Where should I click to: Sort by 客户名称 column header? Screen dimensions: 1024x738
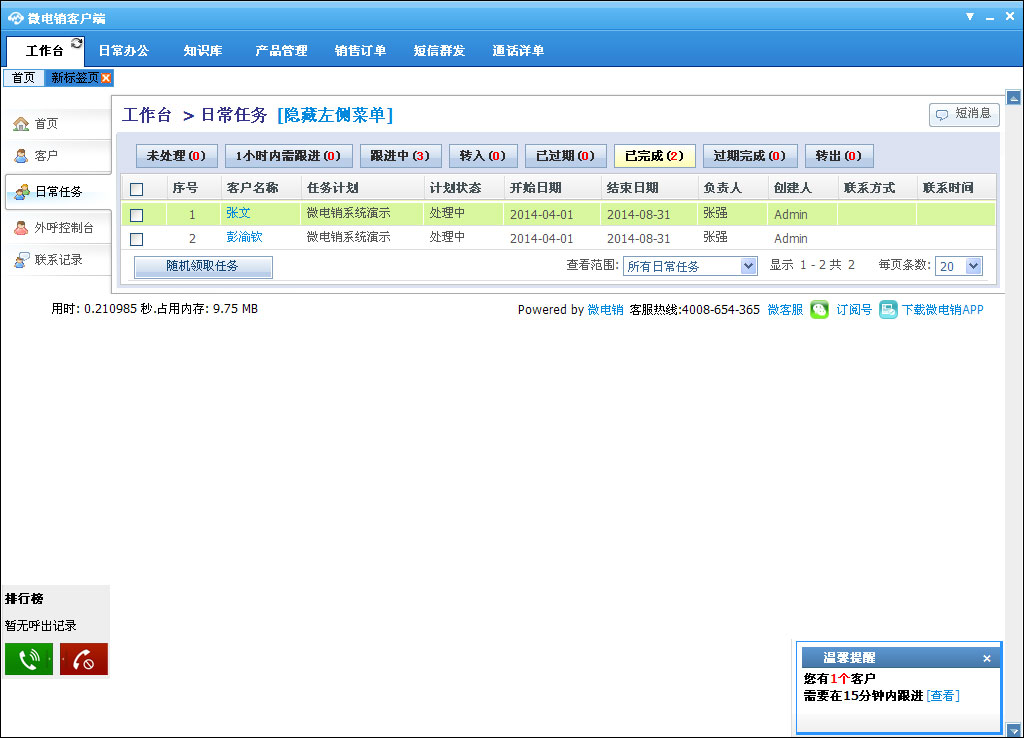click(x=253, y=188)
